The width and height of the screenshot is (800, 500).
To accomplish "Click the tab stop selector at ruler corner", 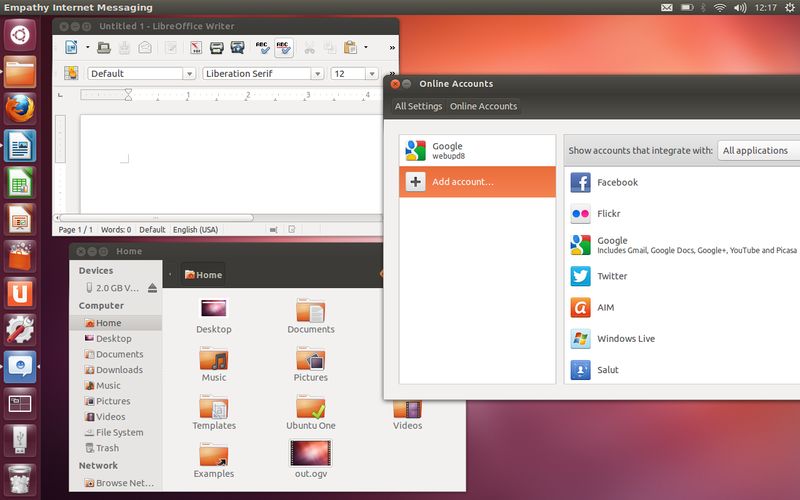I will [x=60, y=95].
